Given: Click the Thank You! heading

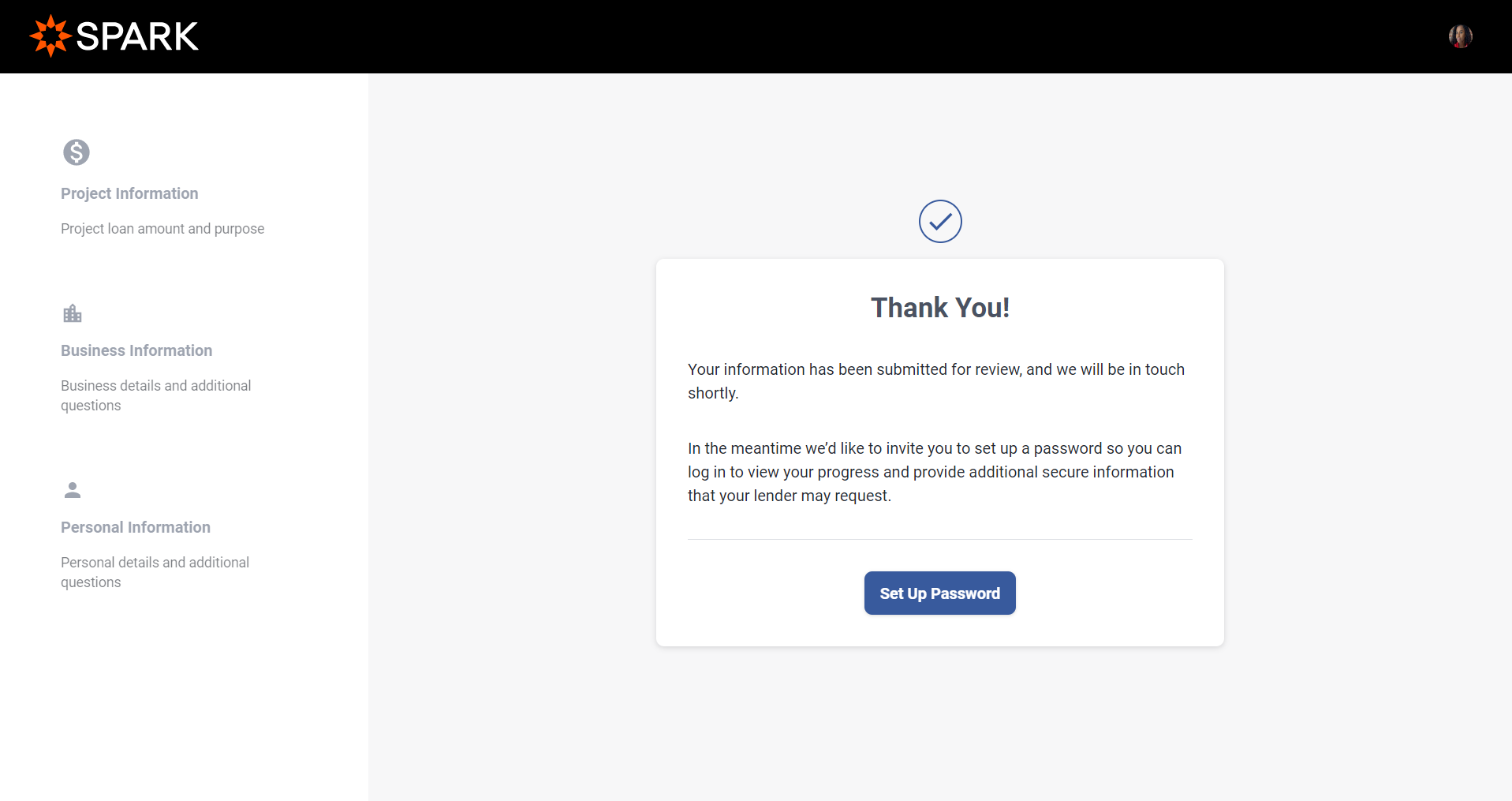Looking at the screenshot, I should (940, 308).
